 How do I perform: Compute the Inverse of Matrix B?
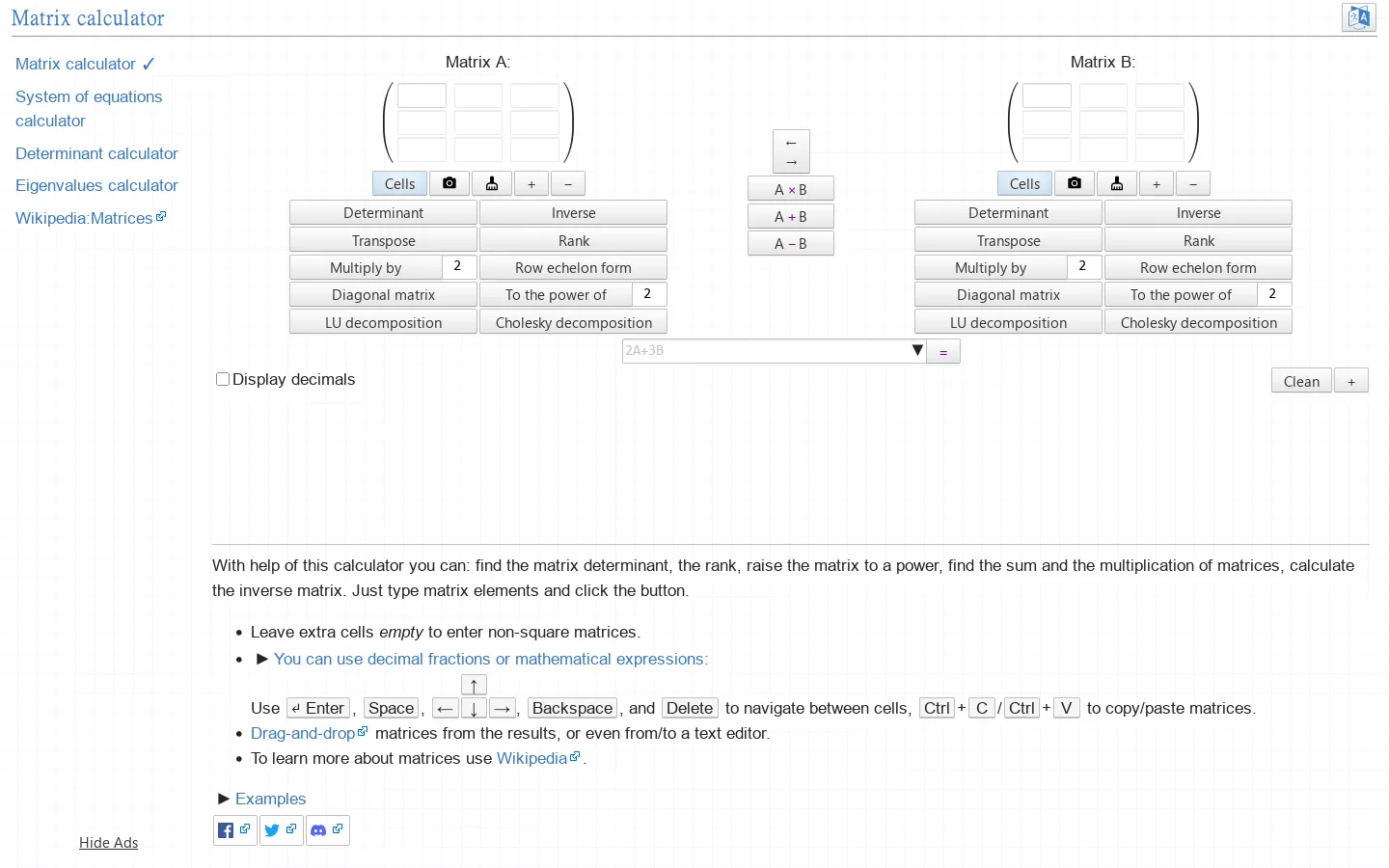pos(1198,212)
